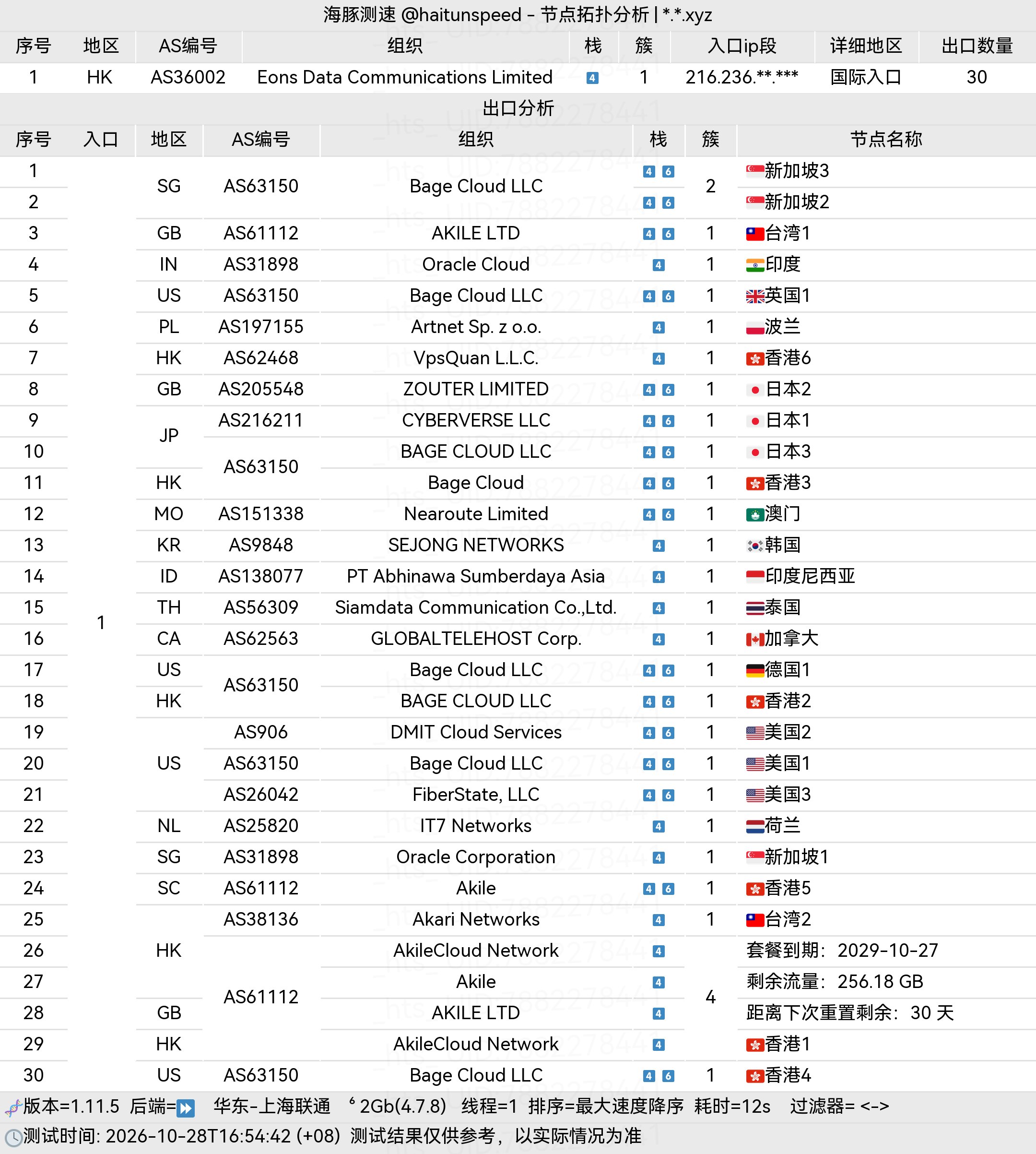Click the India flag beside 印度

(x=755, y=265)
